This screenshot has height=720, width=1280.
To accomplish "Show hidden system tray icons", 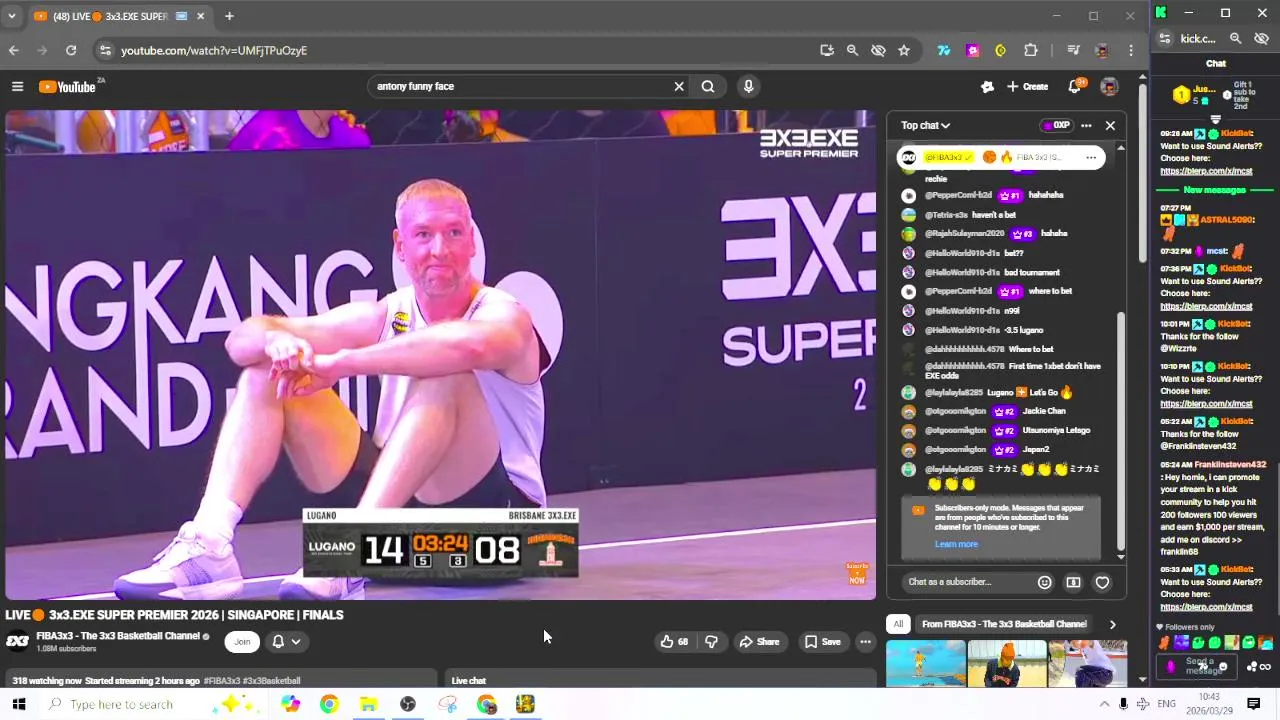I will pyautogui.click(x=1104, y=704).
